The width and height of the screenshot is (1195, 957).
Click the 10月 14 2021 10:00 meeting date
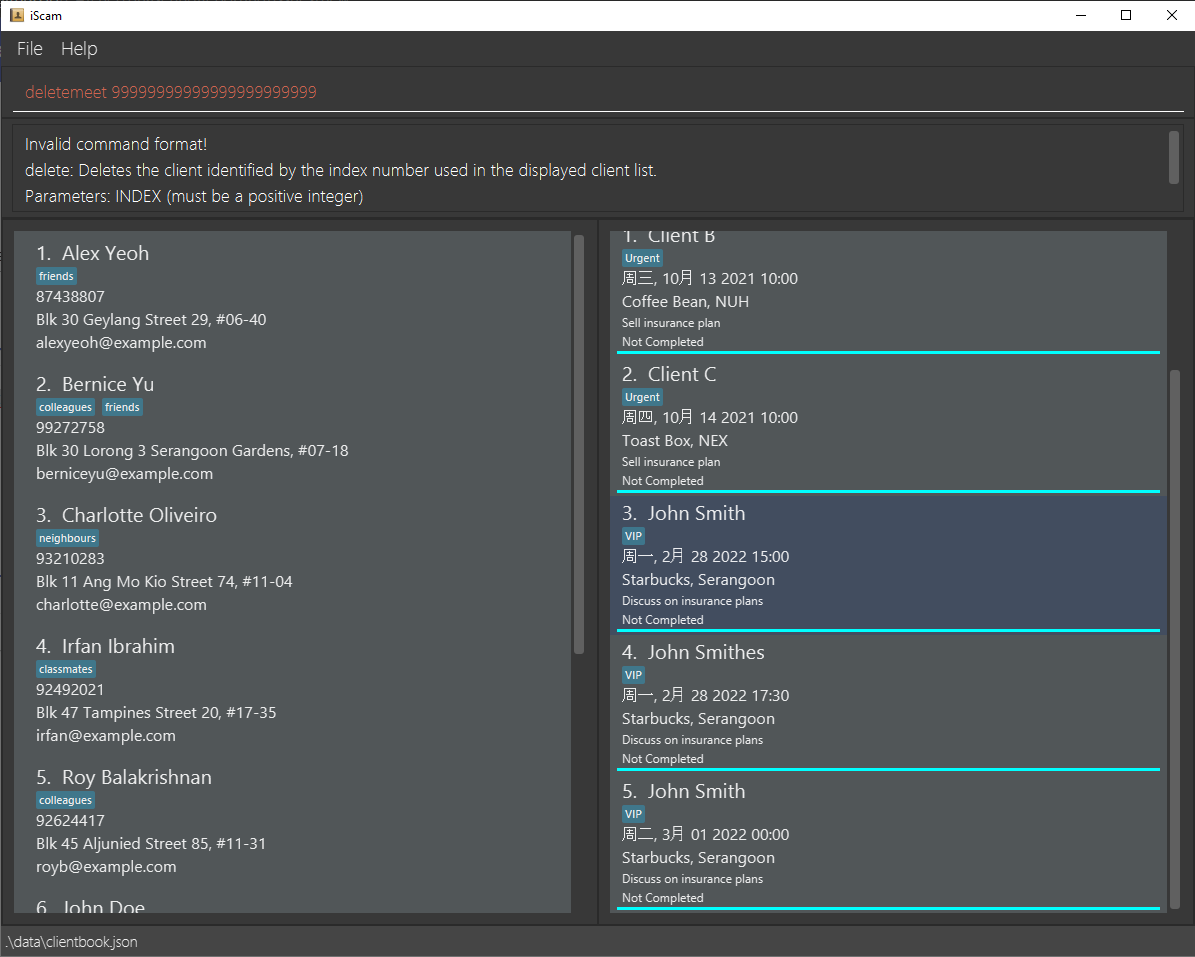710,418
